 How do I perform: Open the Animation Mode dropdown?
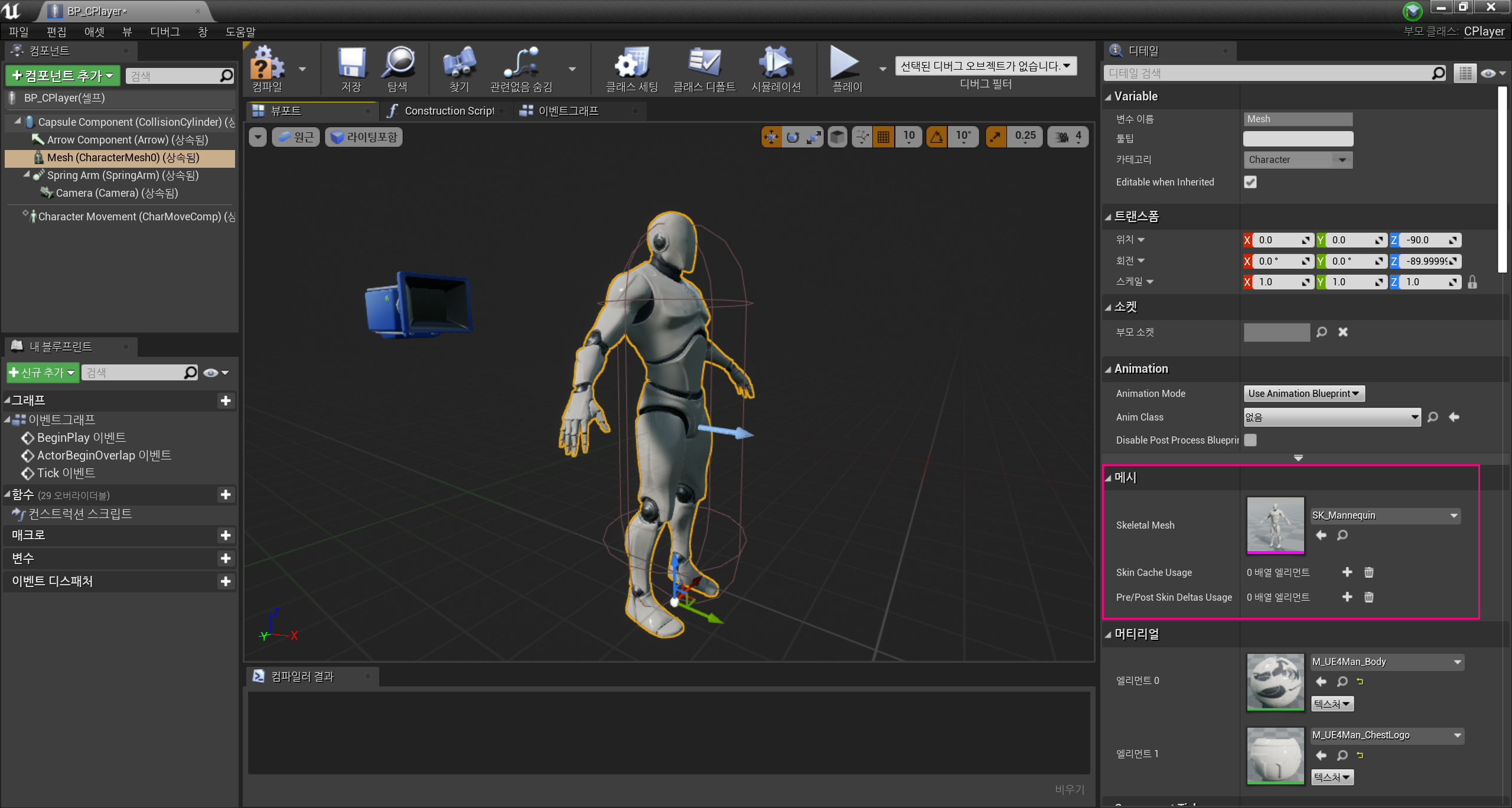1304,393
